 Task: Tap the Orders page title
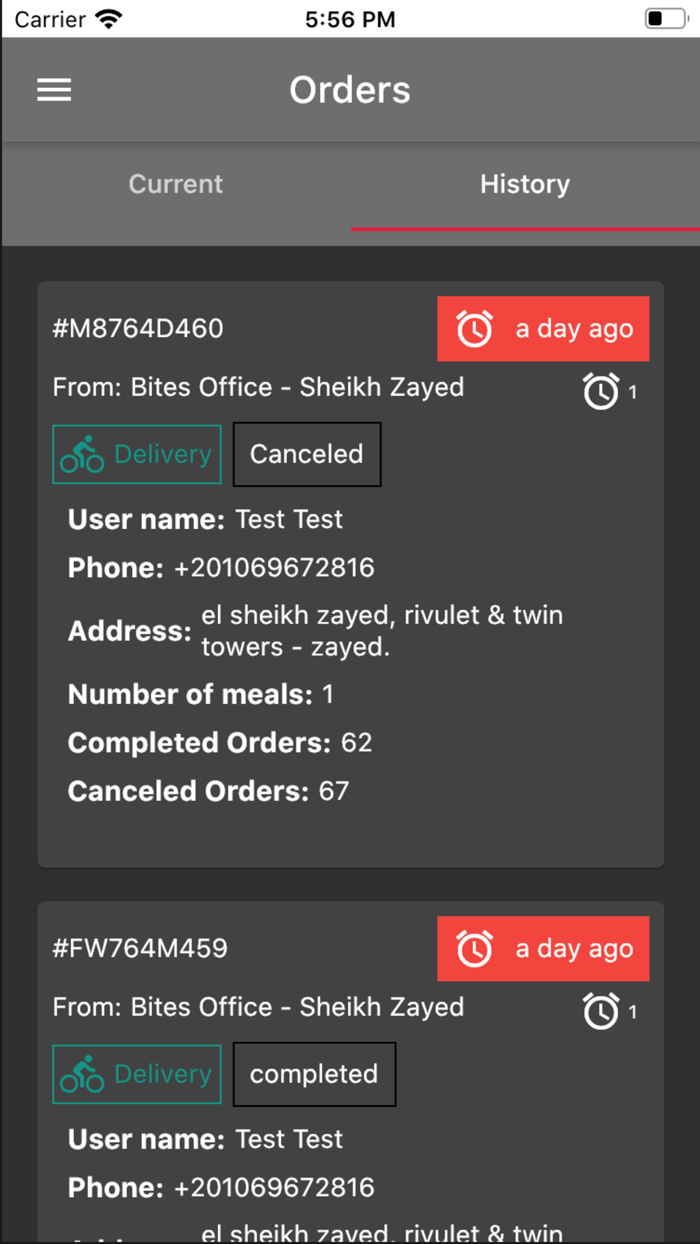pos(350,90)
